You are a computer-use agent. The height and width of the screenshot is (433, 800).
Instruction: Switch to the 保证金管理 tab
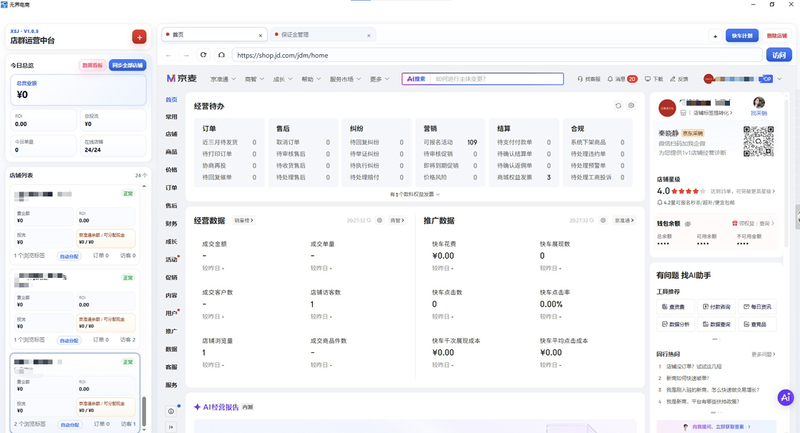(x=323, y=35)
